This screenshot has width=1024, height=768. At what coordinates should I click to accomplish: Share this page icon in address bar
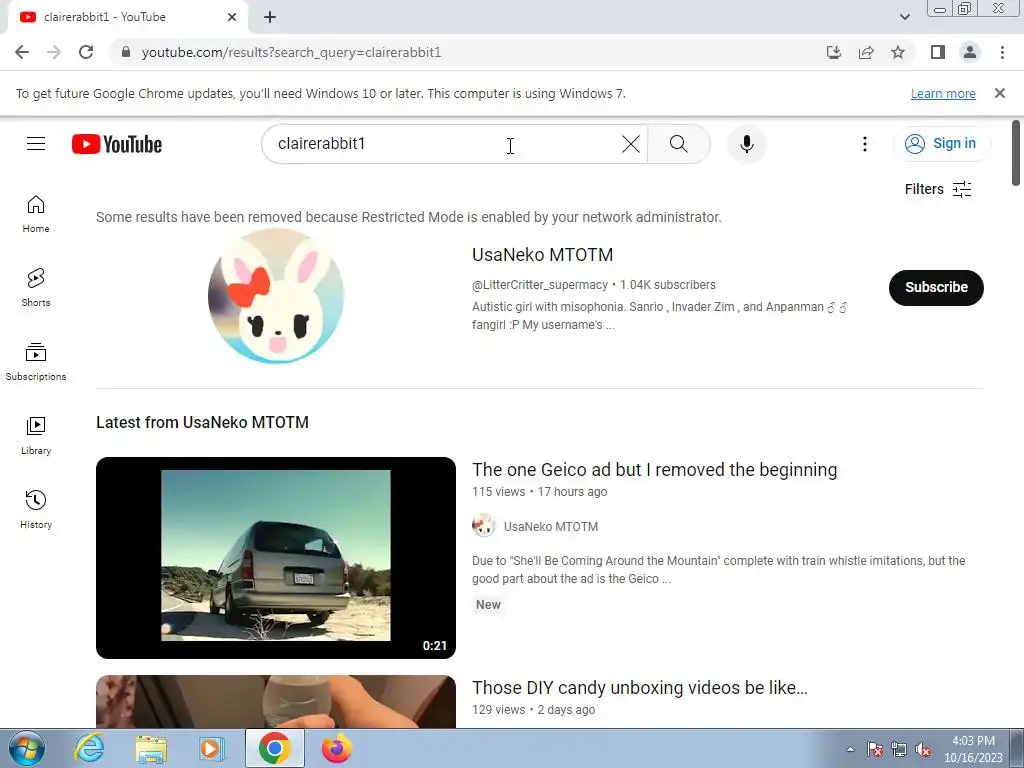[x=866, y=52]
